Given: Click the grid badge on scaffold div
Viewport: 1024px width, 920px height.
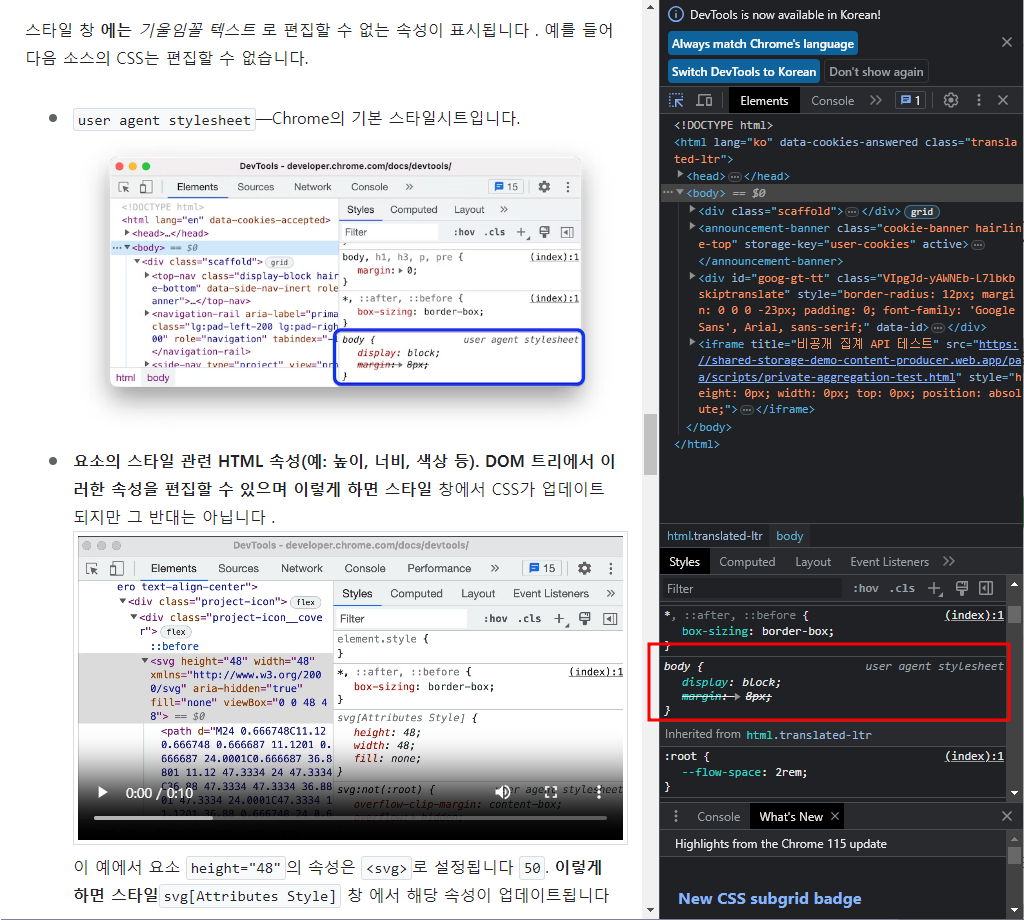Looking at the screenshot, I should (921, 212).
